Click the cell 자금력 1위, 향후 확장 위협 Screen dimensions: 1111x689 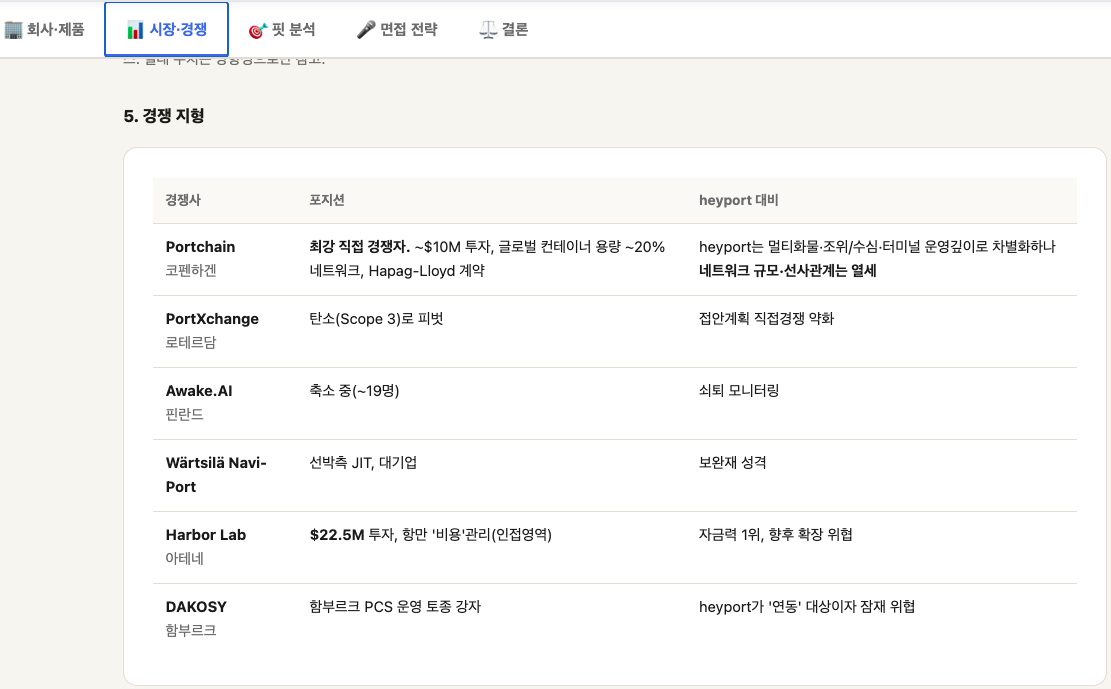(776, 535)
